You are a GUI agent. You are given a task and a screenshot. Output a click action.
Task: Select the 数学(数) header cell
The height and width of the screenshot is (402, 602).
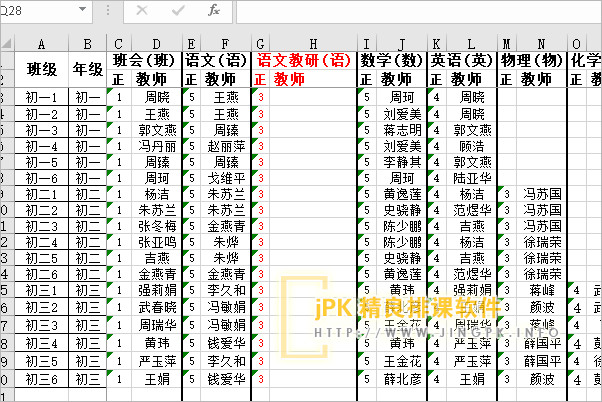point(392,60)
